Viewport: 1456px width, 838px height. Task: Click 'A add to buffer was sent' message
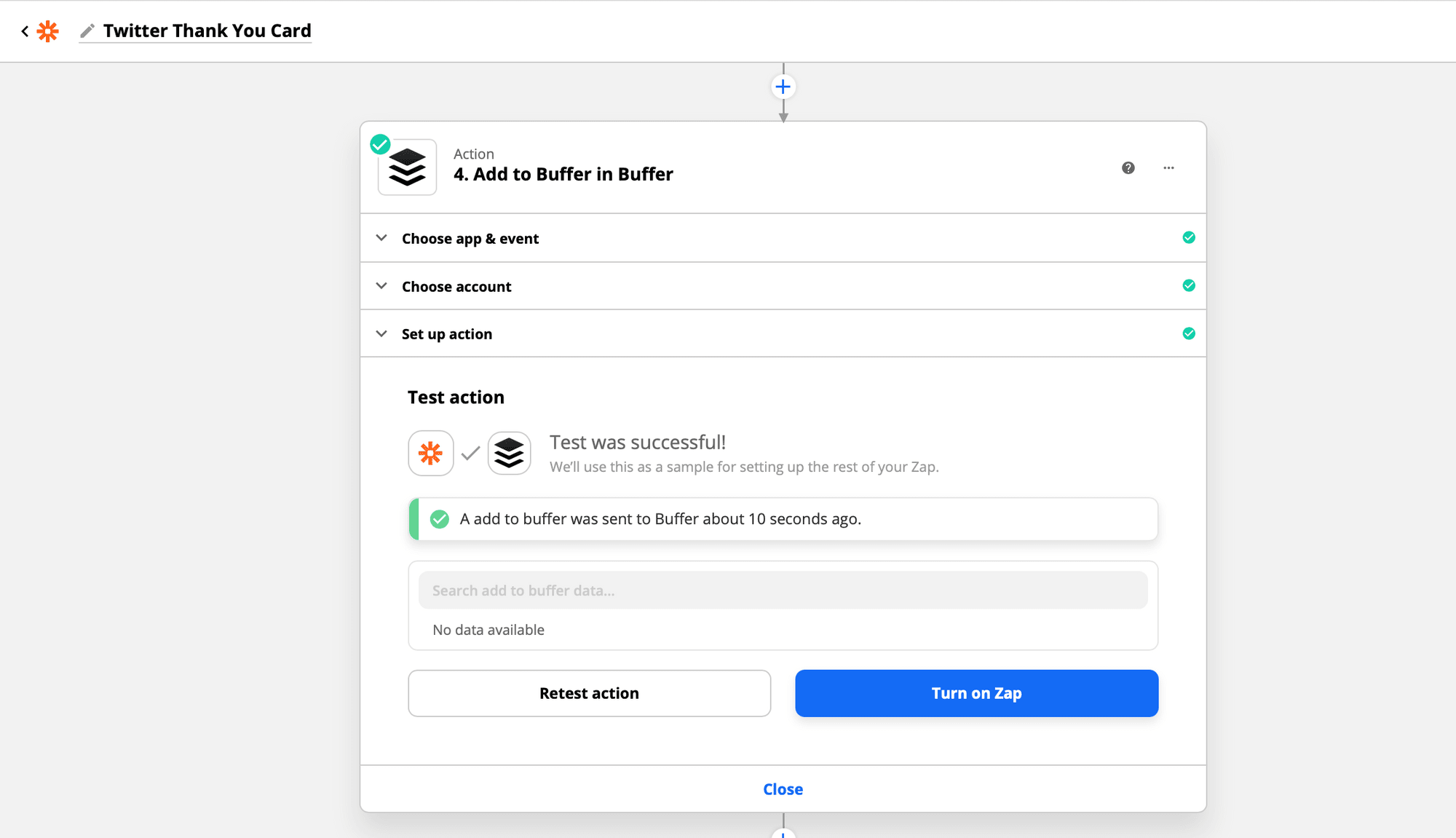[x=660, y=519]
